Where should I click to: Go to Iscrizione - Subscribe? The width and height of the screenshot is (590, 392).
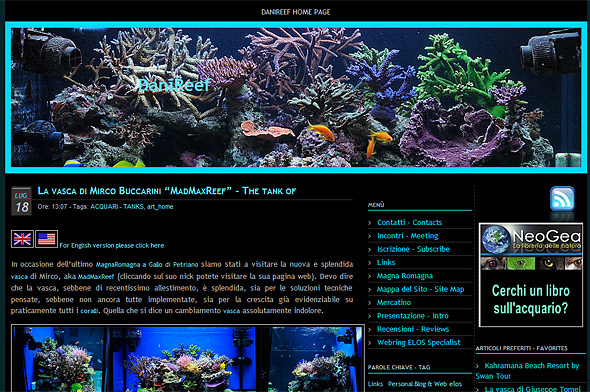[413, 249]
